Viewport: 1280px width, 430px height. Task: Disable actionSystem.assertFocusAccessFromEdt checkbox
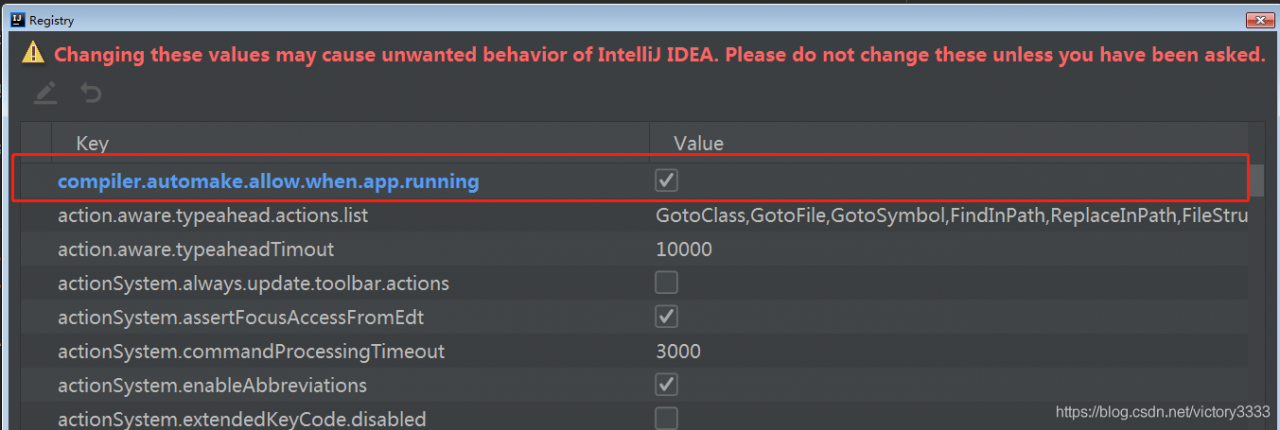666,316
